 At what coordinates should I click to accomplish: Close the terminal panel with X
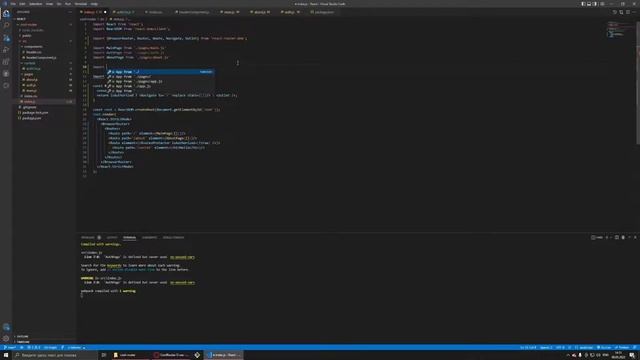635,237
